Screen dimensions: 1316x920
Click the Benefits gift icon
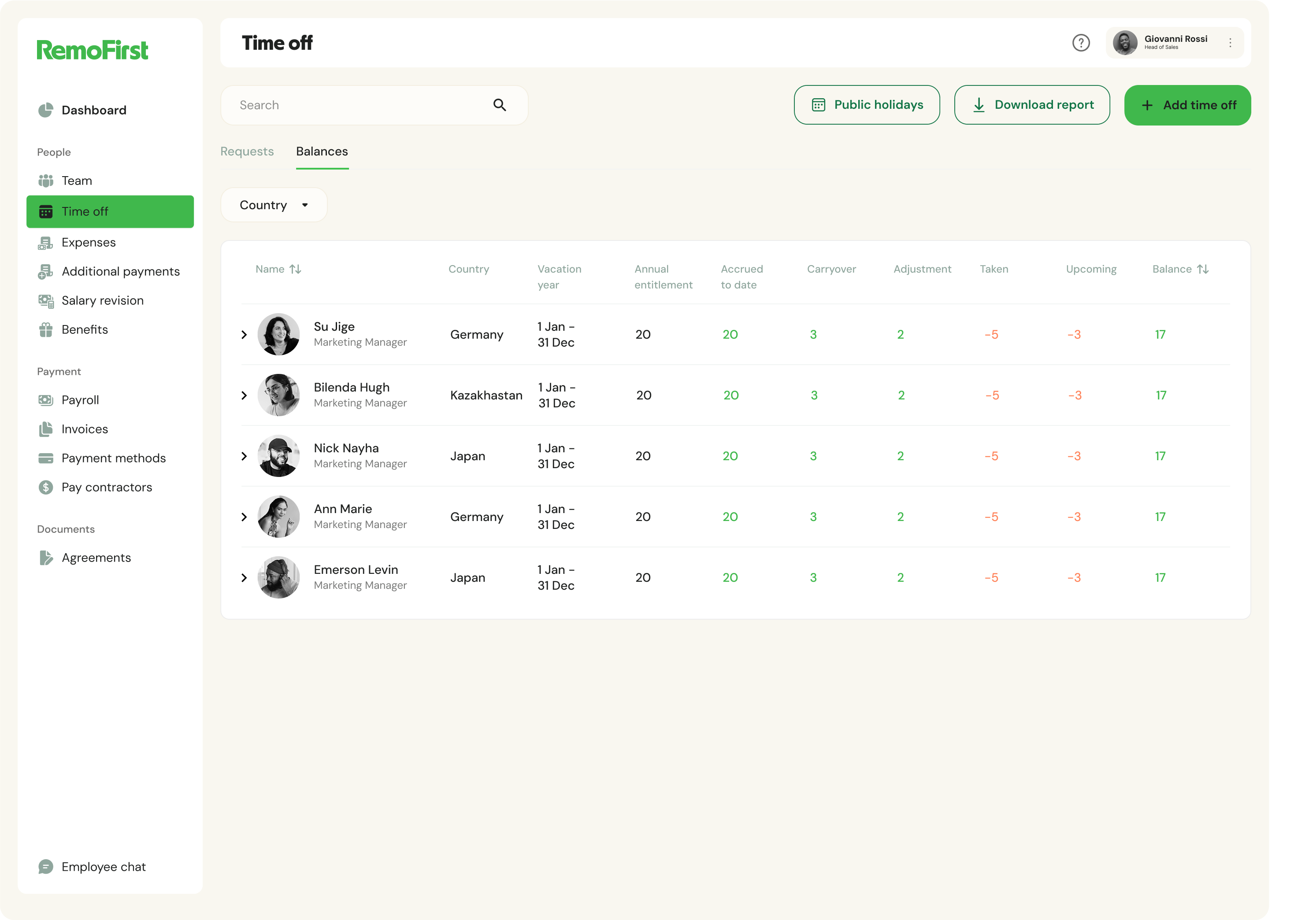[x=45, y=330]
